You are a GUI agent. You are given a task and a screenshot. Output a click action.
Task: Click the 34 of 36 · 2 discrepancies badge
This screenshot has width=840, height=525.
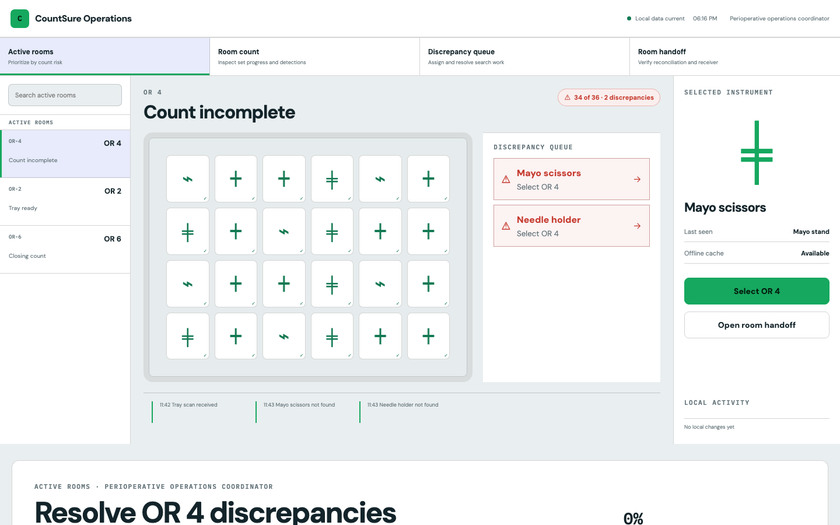tap(609, 98)
